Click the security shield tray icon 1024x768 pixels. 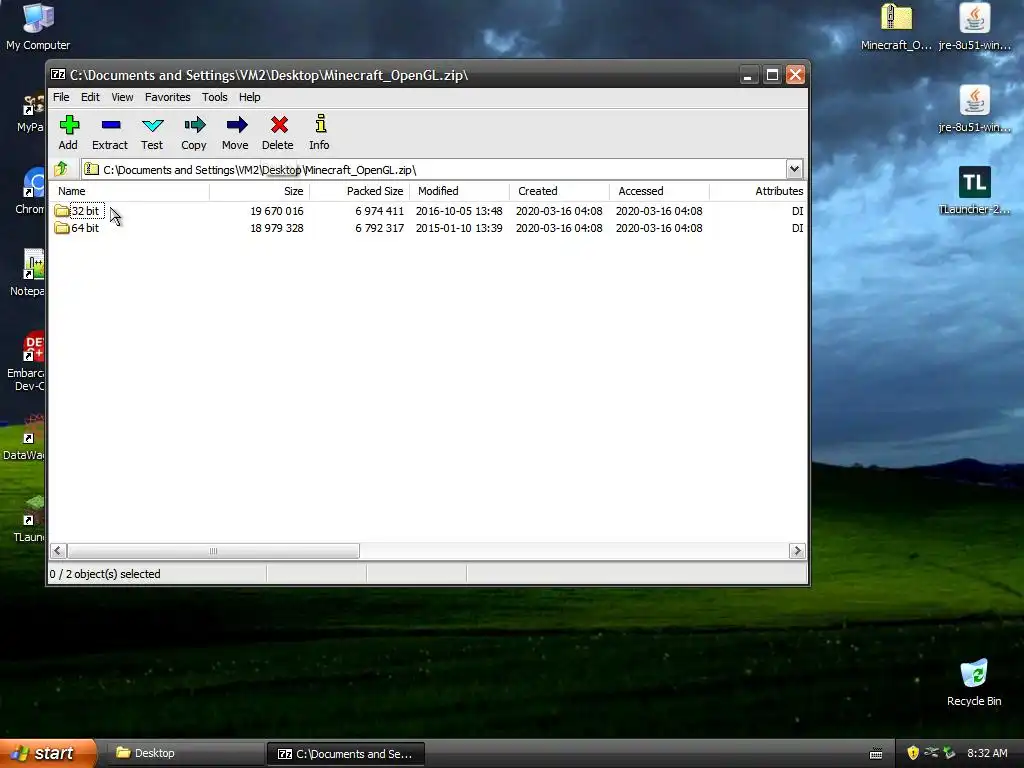pyautogui.click(x=913, y=753)
